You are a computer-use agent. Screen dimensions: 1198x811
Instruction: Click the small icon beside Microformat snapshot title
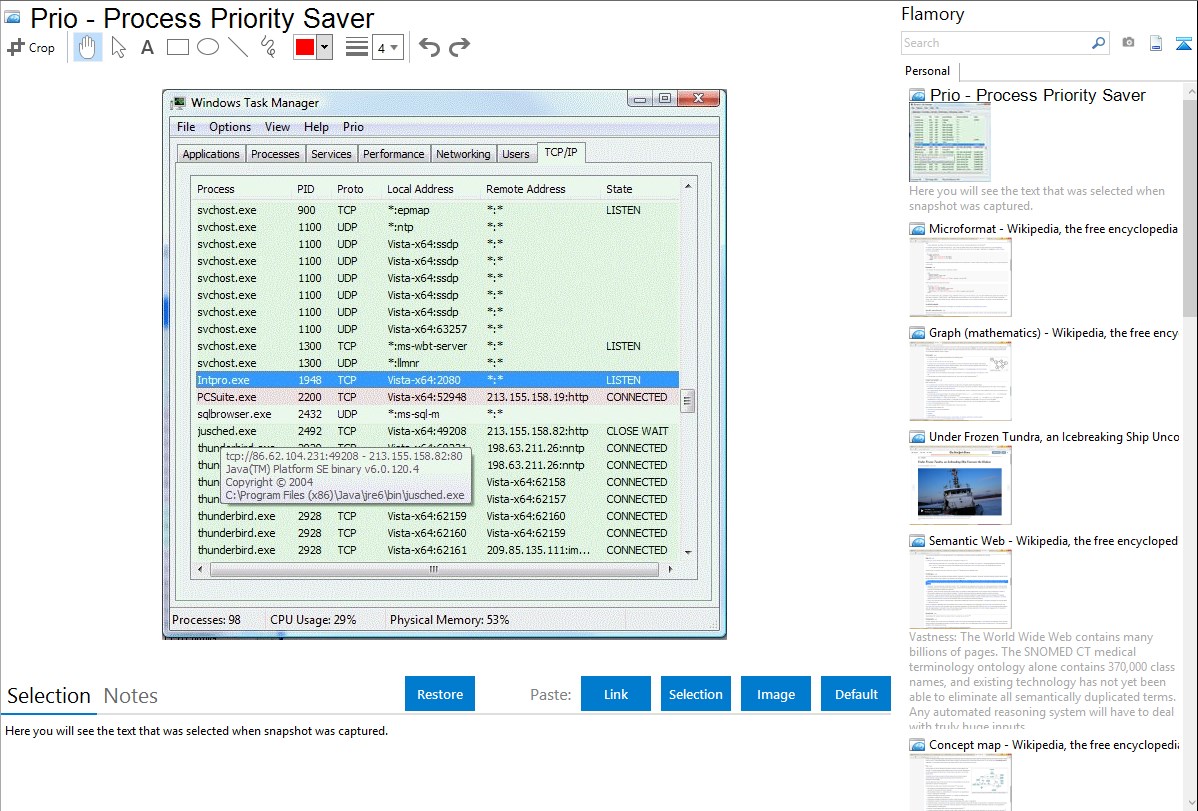[917, 229]
